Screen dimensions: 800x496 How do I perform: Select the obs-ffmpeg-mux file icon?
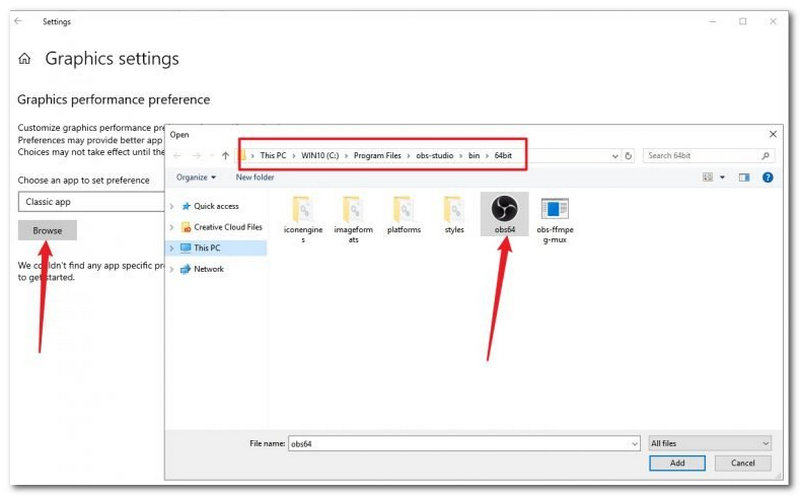coord(555,209)
